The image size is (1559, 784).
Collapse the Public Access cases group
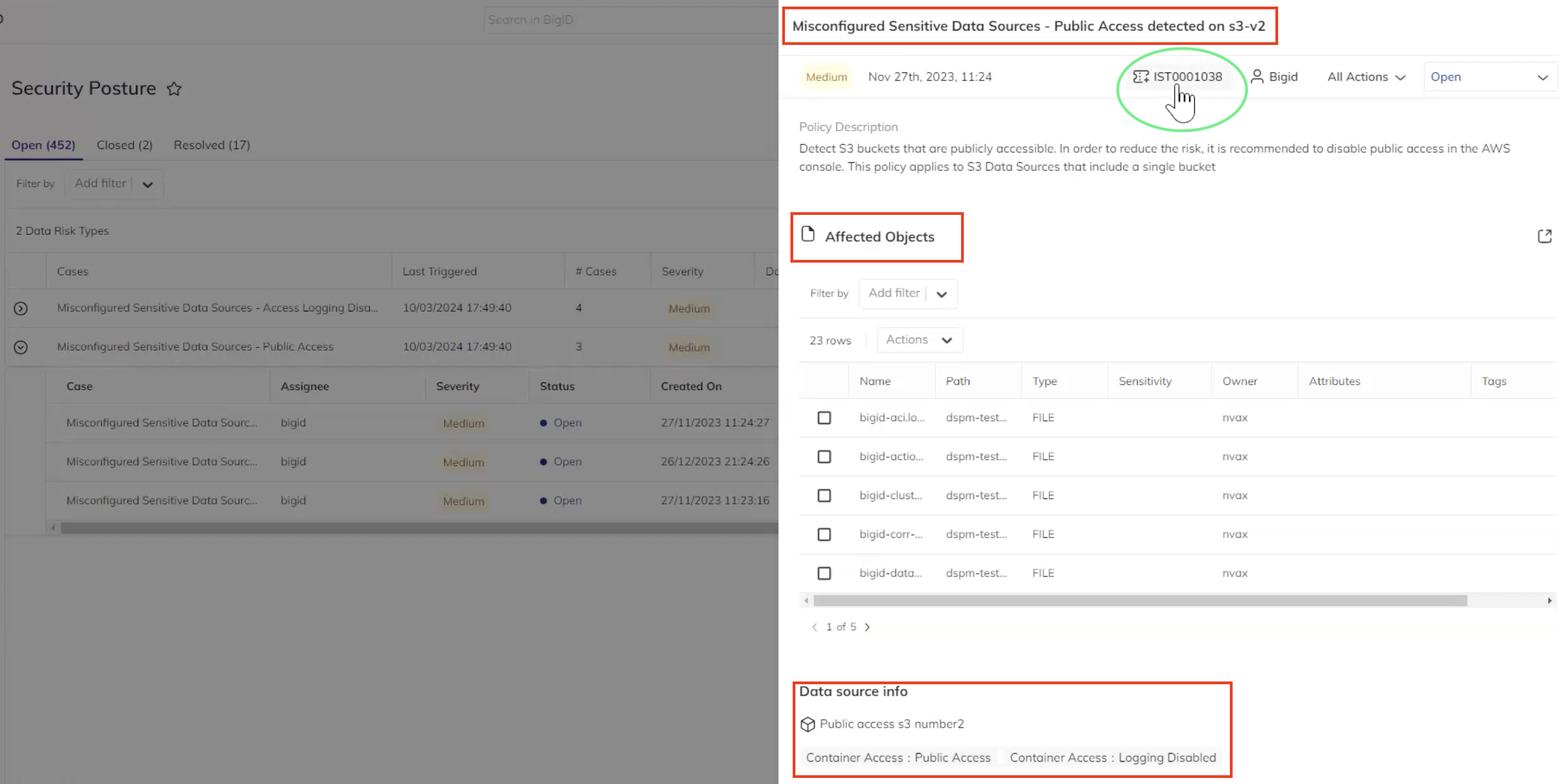(21, 346)
